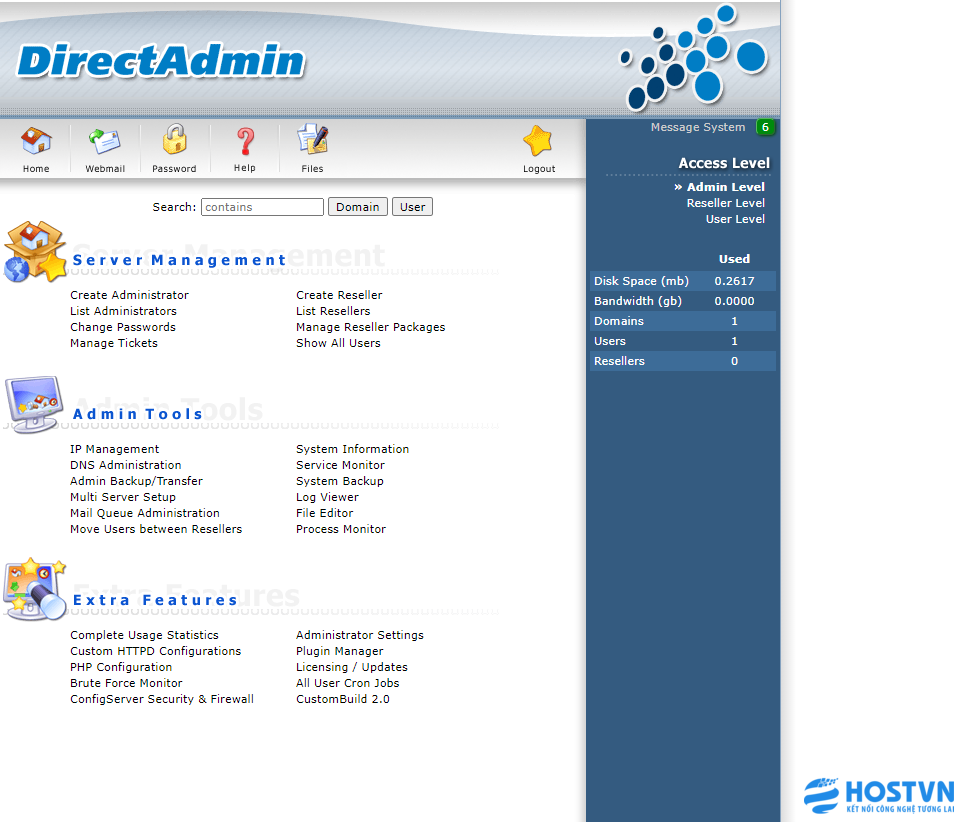Open Plugin Manager
Viewport: 959px width, 822px height.
[x=340, y=651]
